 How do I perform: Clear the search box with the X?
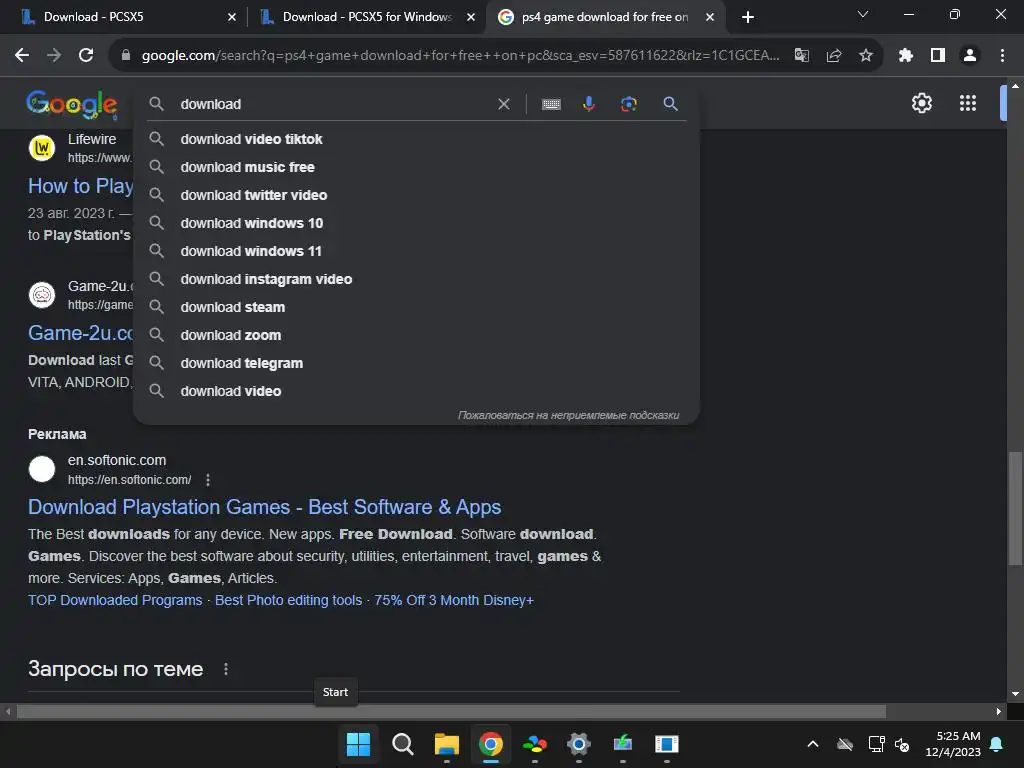(504, 104)
